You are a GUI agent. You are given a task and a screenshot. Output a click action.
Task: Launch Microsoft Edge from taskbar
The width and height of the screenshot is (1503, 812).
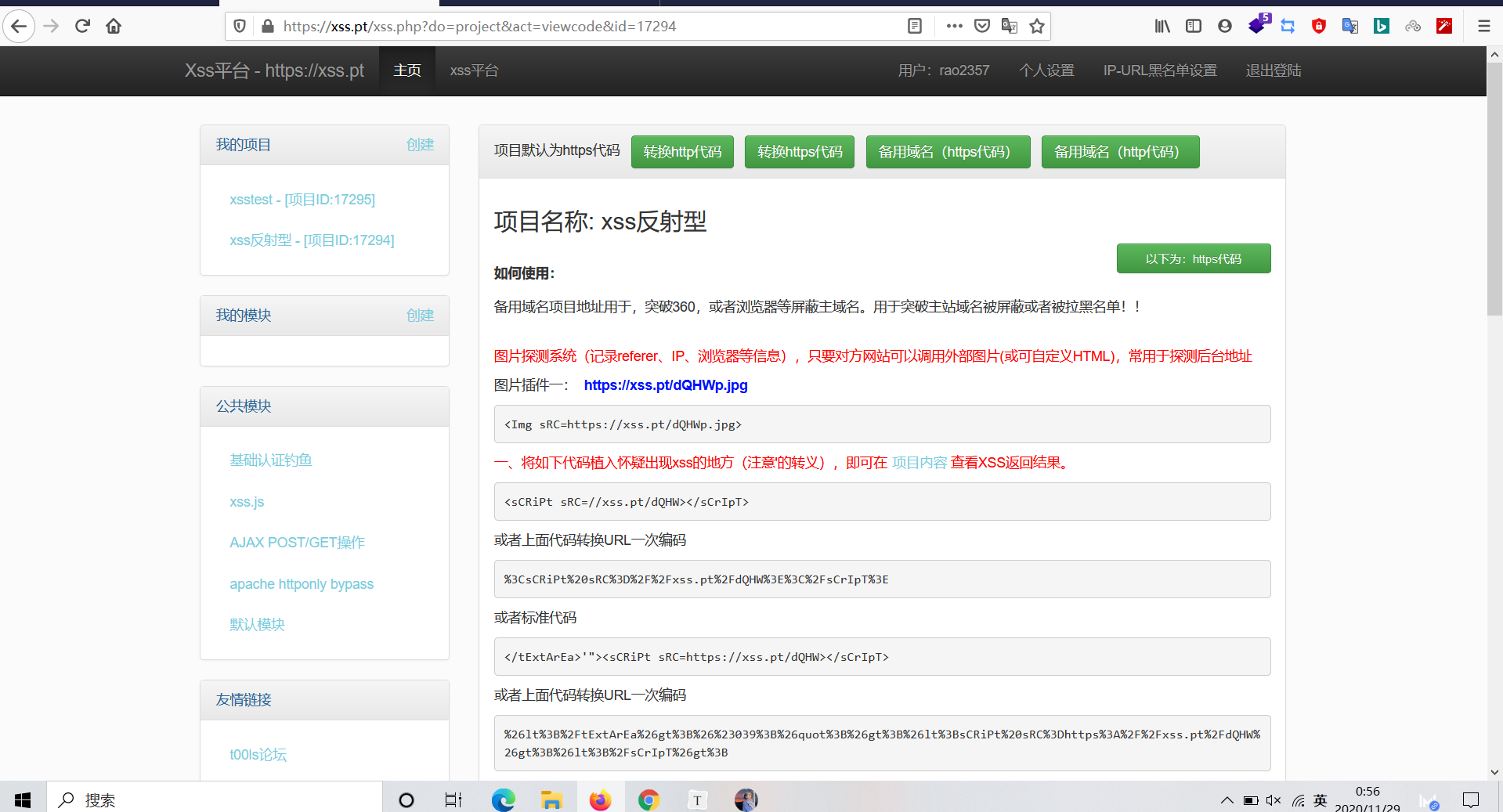[x=503, y=799]
